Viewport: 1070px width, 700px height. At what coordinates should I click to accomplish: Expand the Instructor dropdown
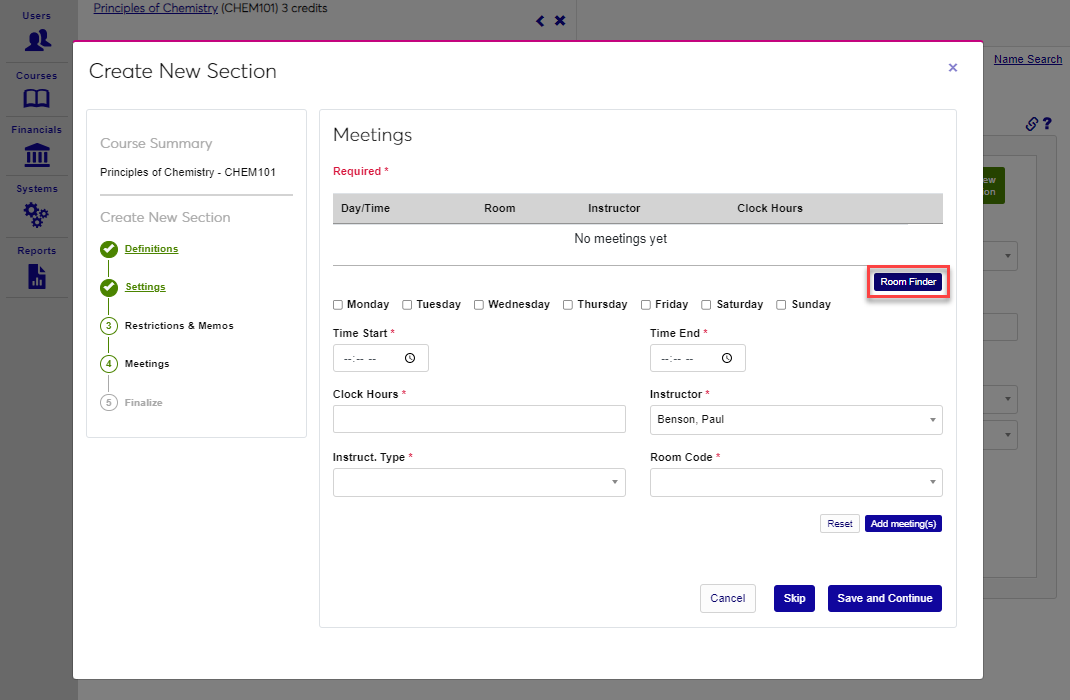point(796,420)
